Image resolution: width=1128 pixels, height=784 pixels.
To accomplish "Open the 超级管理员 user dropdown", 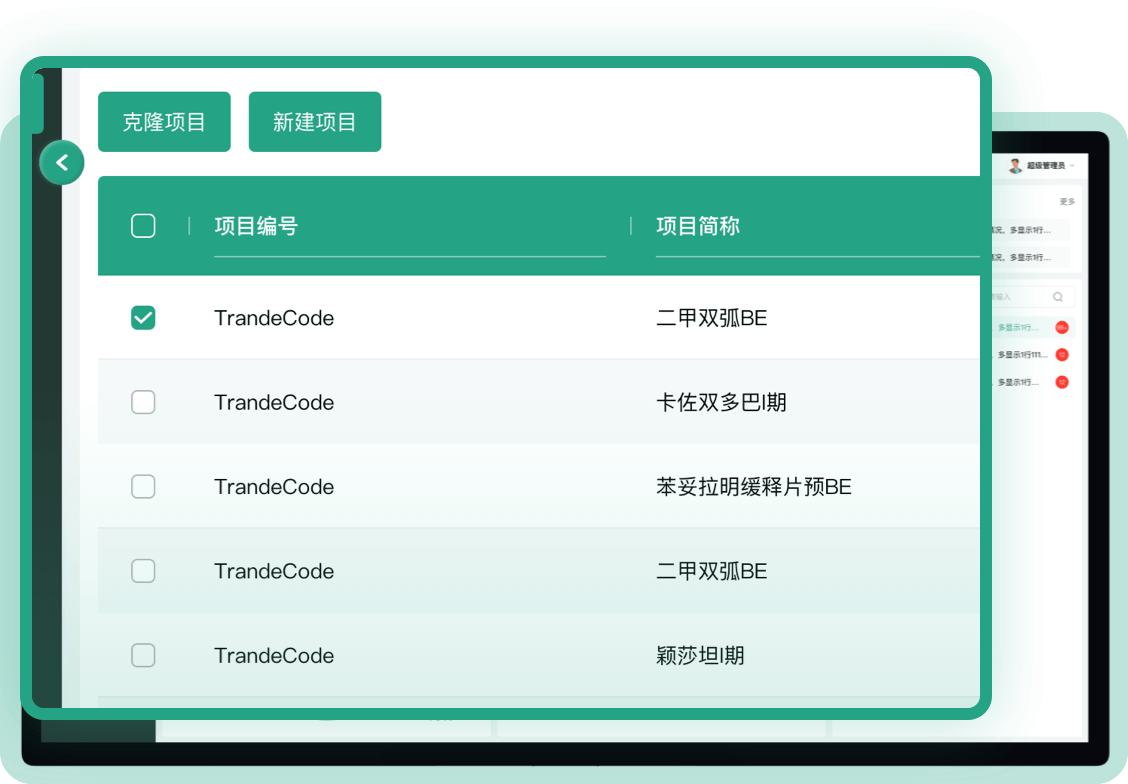I will pos(1045,165).
